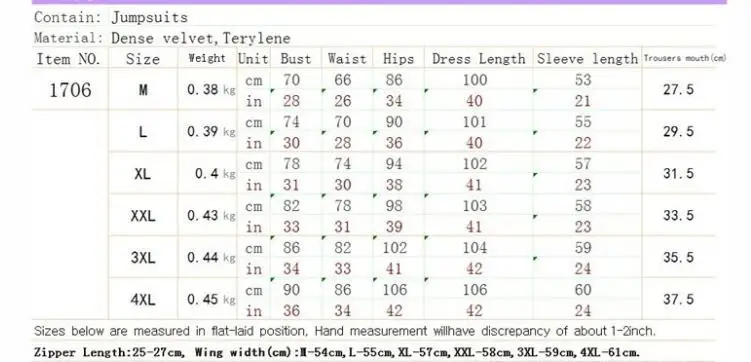
Task: Click size XL sleeve length cm '57'
Action: pos(583,164)
